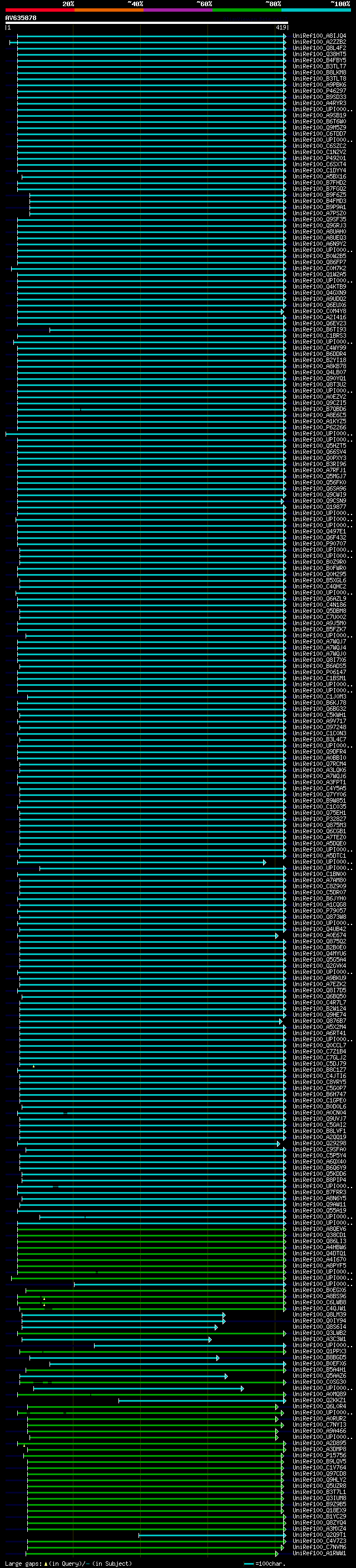Select the UniRef100_C1DYY4 label
356x1568 pixels.
(319, 170)
